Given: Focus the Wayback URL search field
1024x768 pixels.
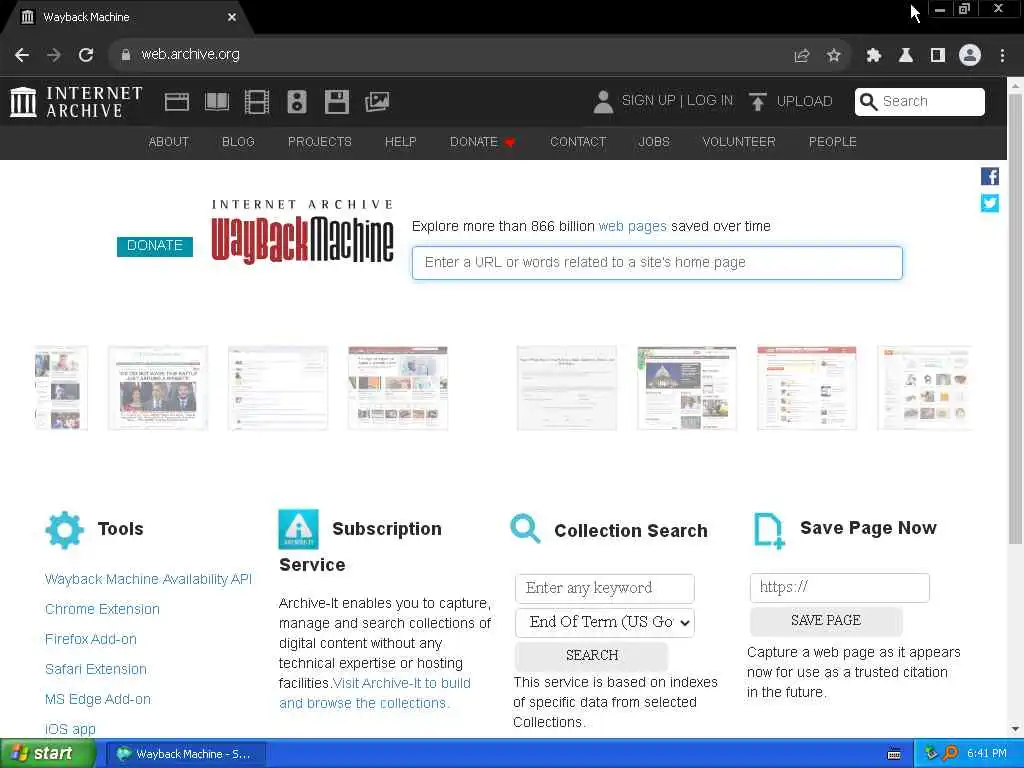Looking at the screenshot, I should [657, 263].
